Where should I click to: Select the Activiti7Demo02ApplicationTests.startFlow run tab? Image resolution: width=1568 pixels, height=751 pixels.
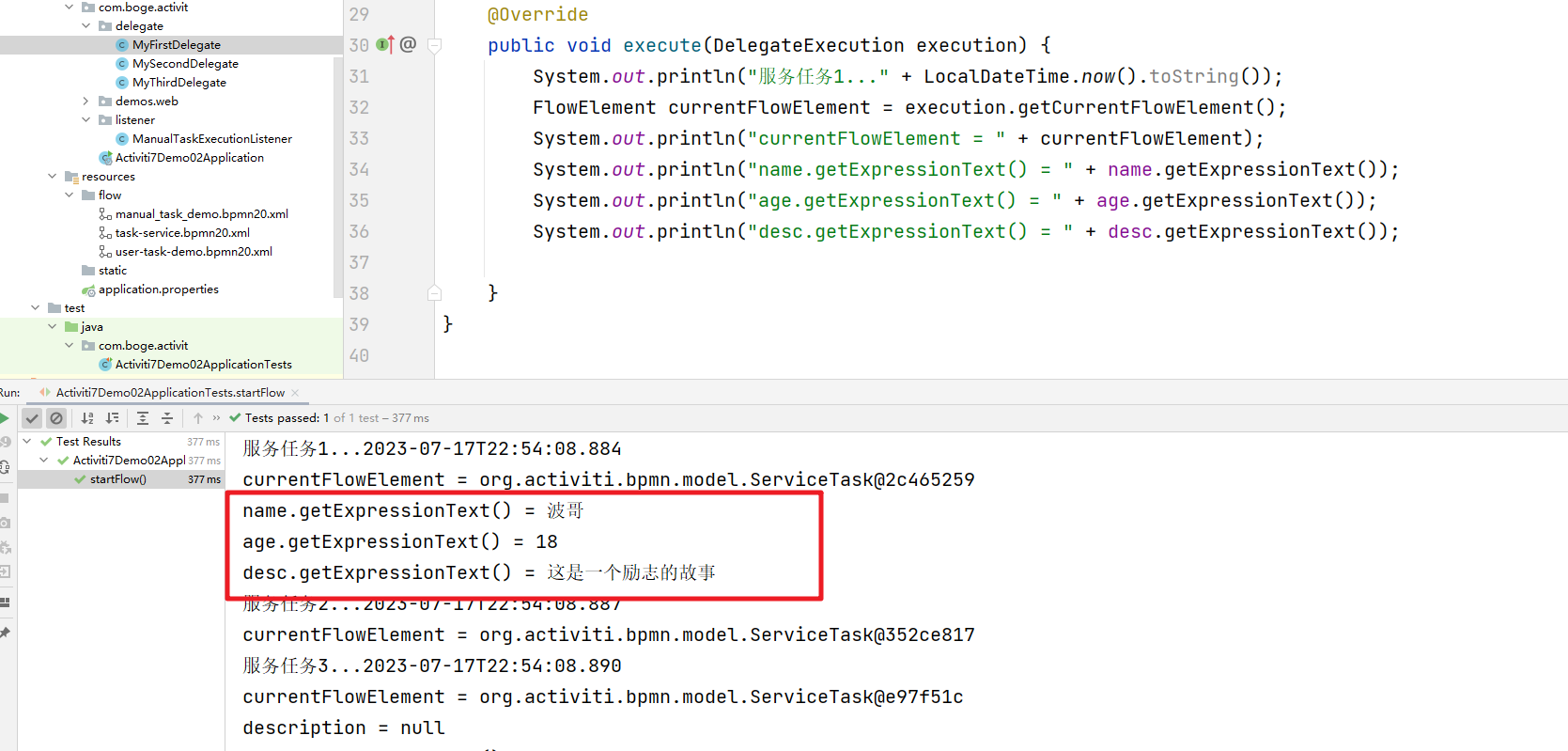point(170,393)
